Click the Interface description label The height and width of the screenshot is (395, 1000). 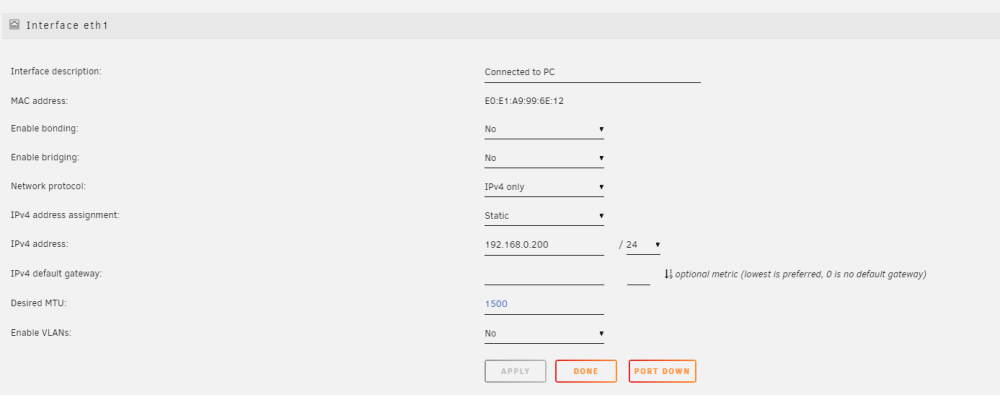click(x=56, y=71)
